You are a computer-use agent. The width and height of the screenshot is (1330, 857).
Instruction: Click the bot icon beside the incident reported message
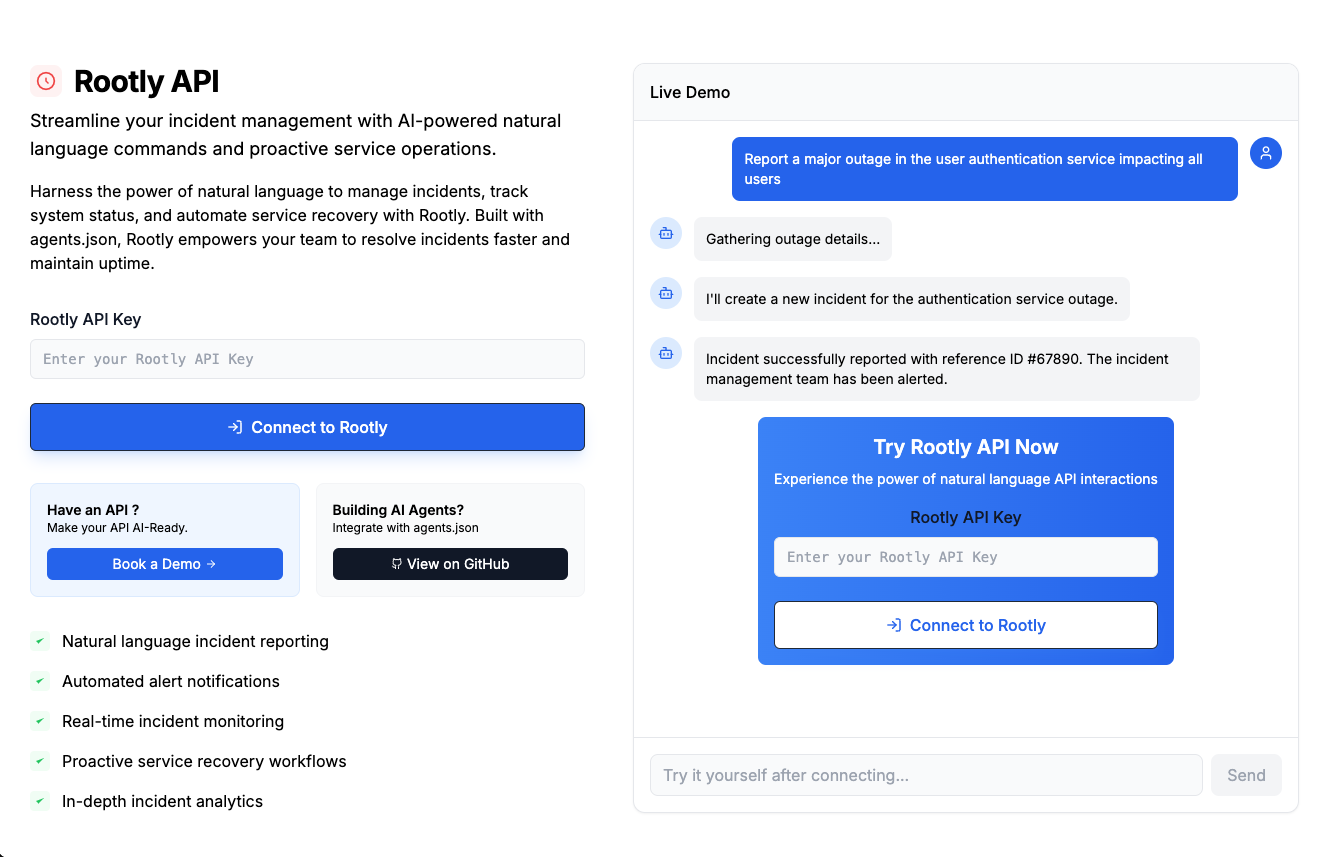pyautogui.click(x=666, y=353)
